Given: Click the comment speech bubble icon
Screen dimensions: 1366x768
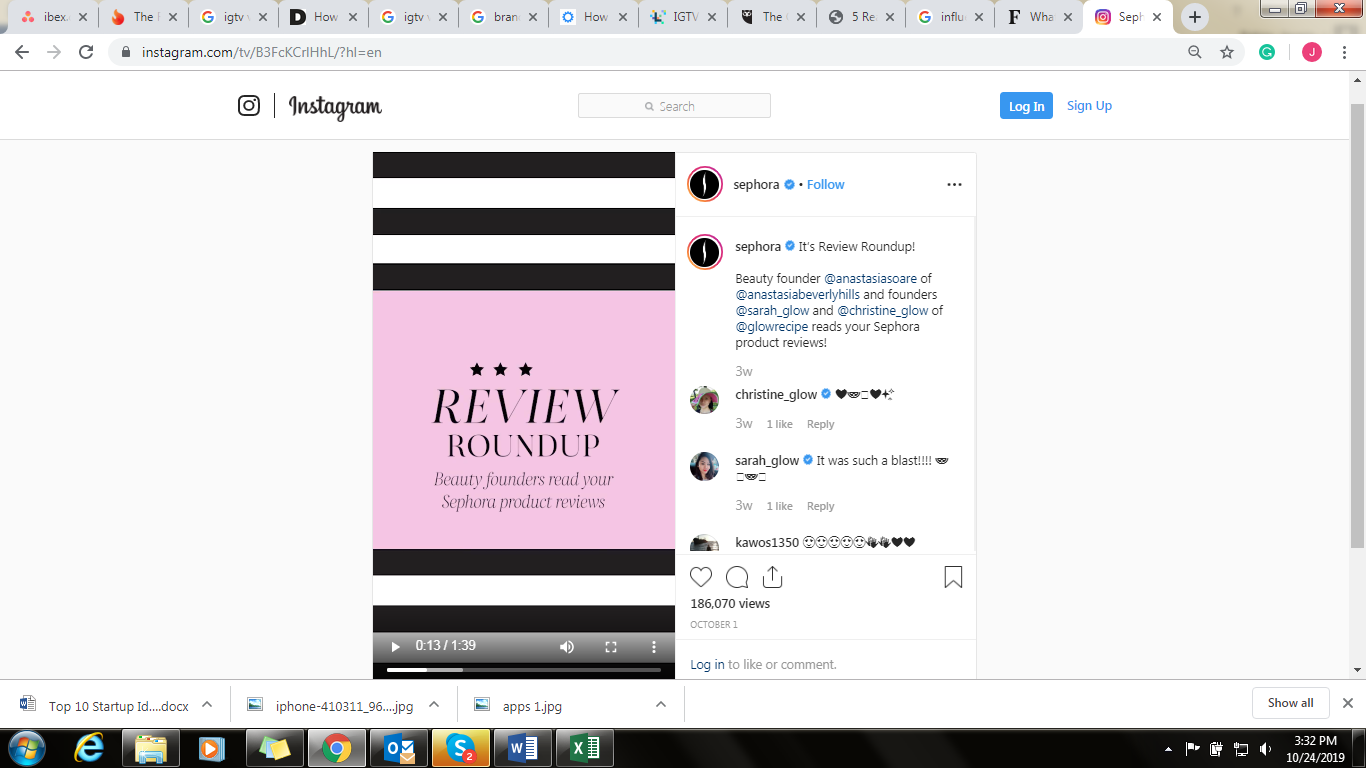Looking at the screenshot, I should click(x=737, y=577).
